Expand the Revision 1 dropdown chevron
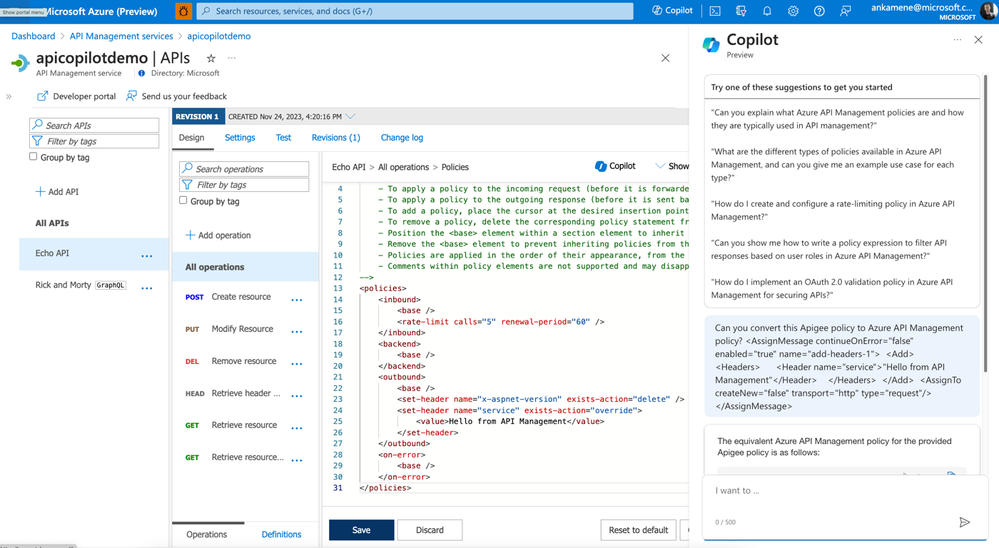 (350, 117)
